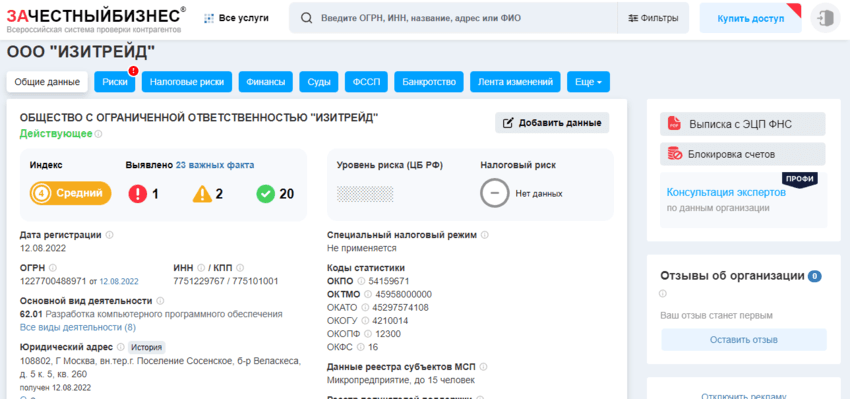The width and height of the screenshot is (850, 399).
Task: Open the Риски tab
Action: point(114,82)
